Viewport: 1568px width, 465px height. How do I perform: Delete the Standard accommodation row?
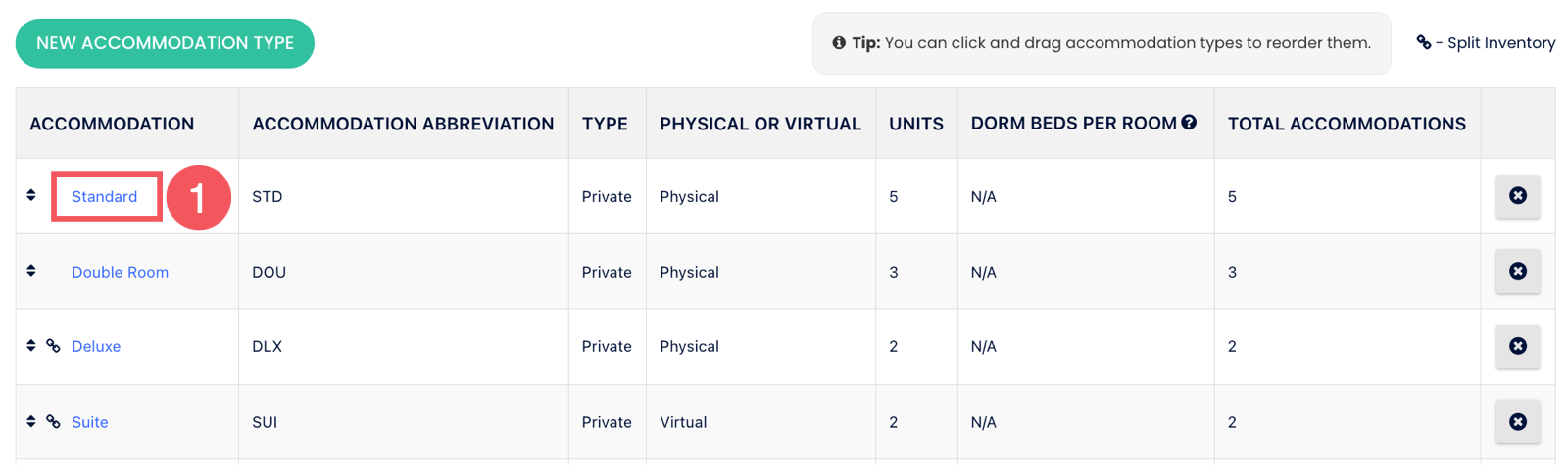(1517, 196)
